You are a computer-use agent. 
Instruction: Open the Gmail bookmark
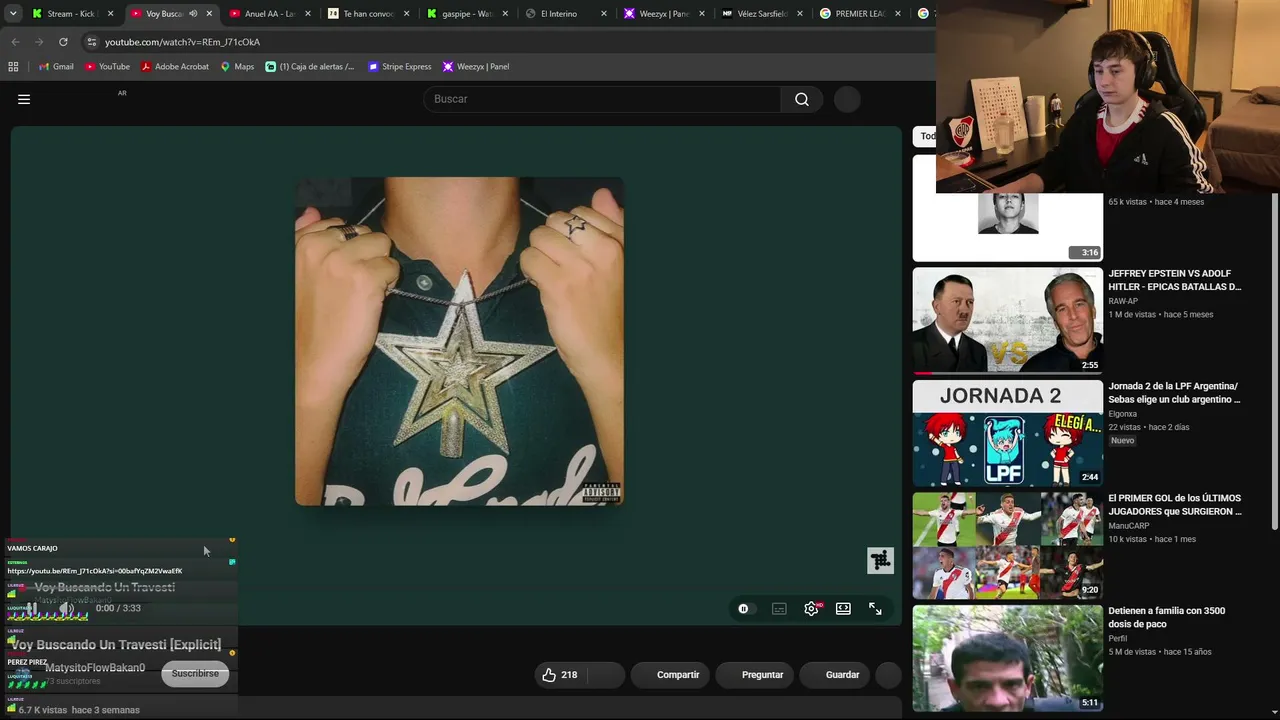(56, 67)
